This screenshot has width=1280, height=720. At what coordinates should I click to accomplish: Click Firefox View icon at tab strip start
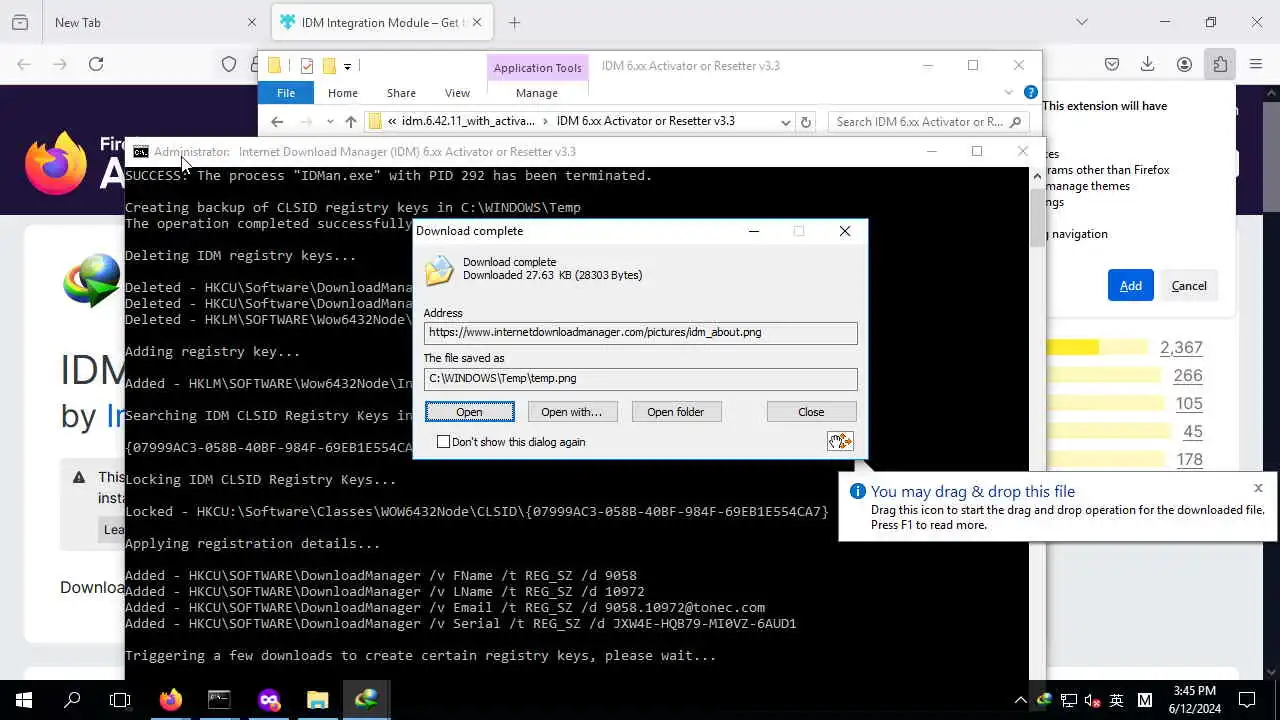20,22
